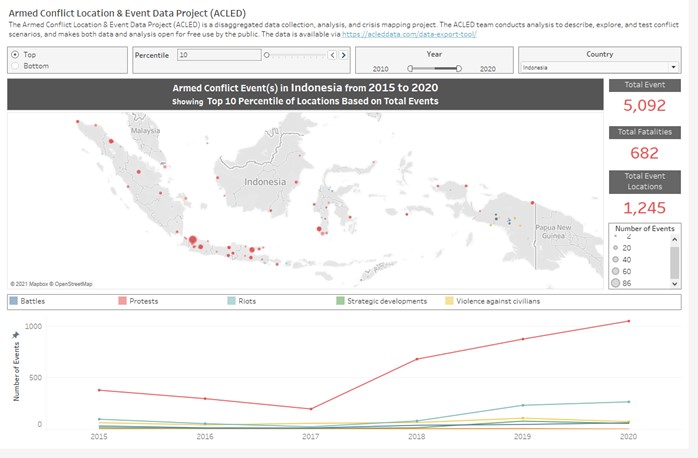Click the Percentile slider handle
The image size is (698, 458).
click(x=266, y=55)
